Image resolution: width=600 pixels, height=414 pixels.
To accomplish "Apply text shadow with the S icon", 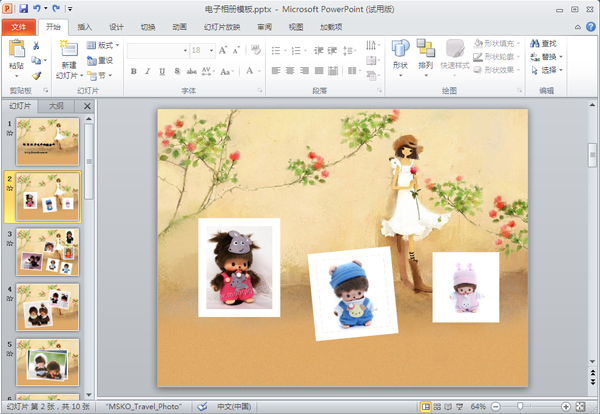I will pyautogui.click(x=177, y=71).
